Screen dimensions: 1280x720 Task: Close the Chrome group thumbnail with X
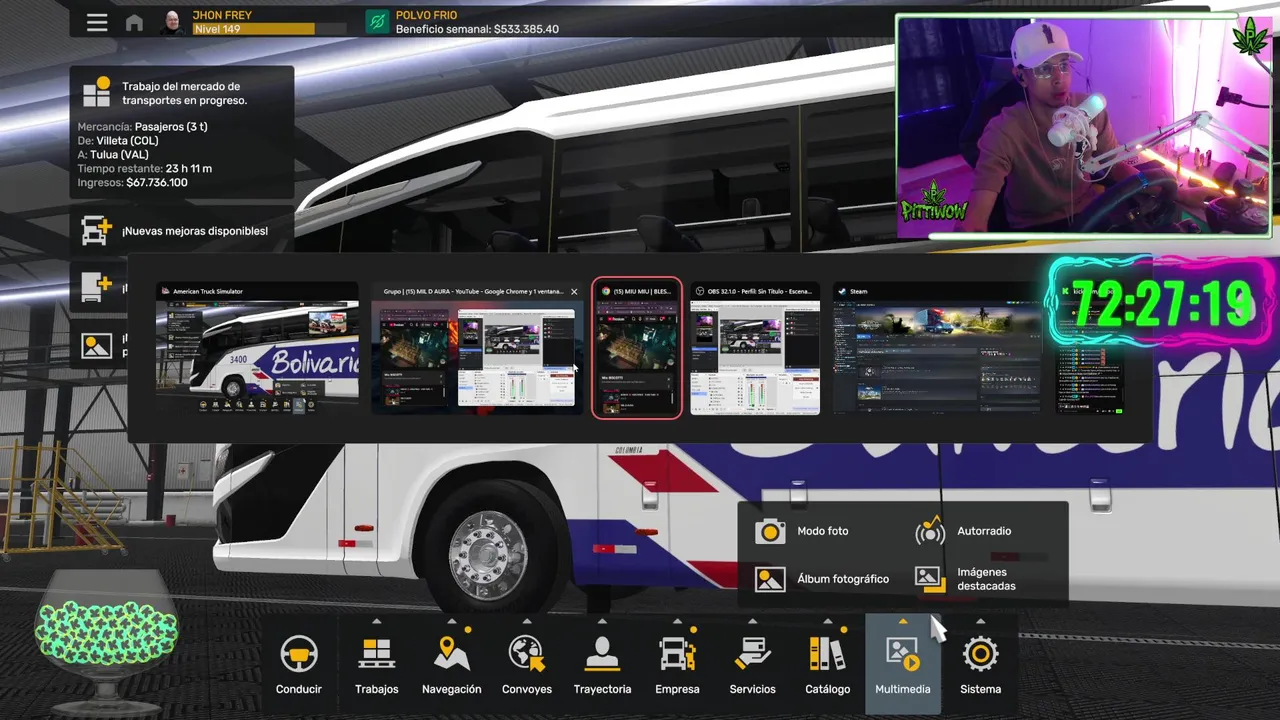tap(574, 292)
